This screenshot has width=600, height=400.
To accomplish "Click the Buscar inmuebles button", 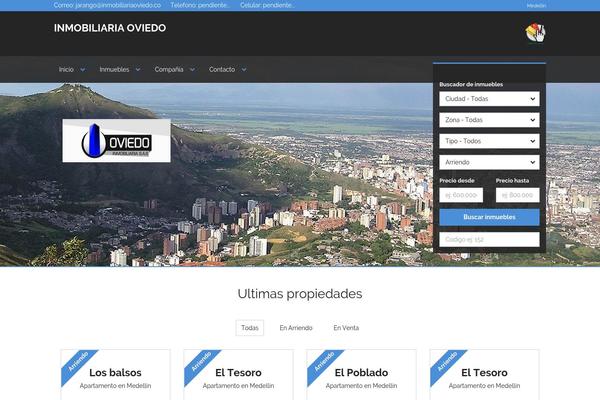I will coord(489,217).
